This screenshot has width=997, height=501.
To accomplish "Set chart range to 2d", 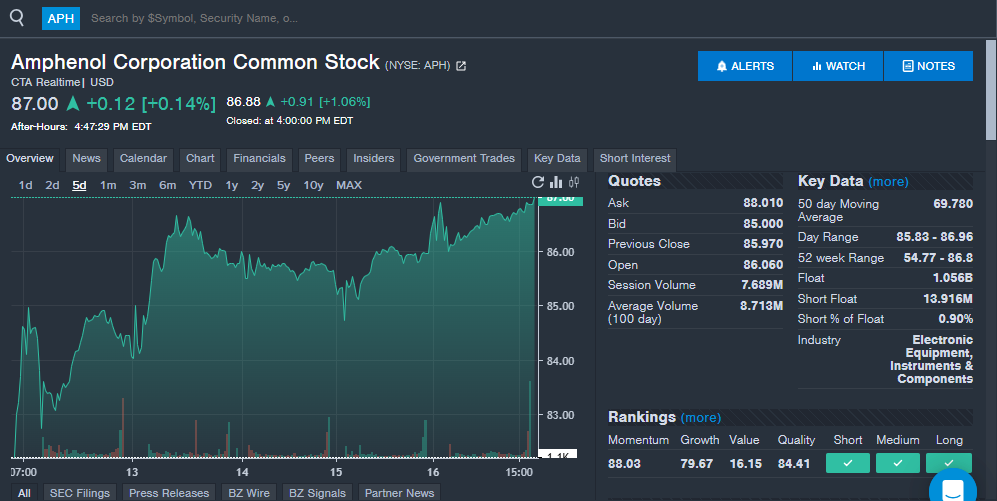I will point(52,185).
